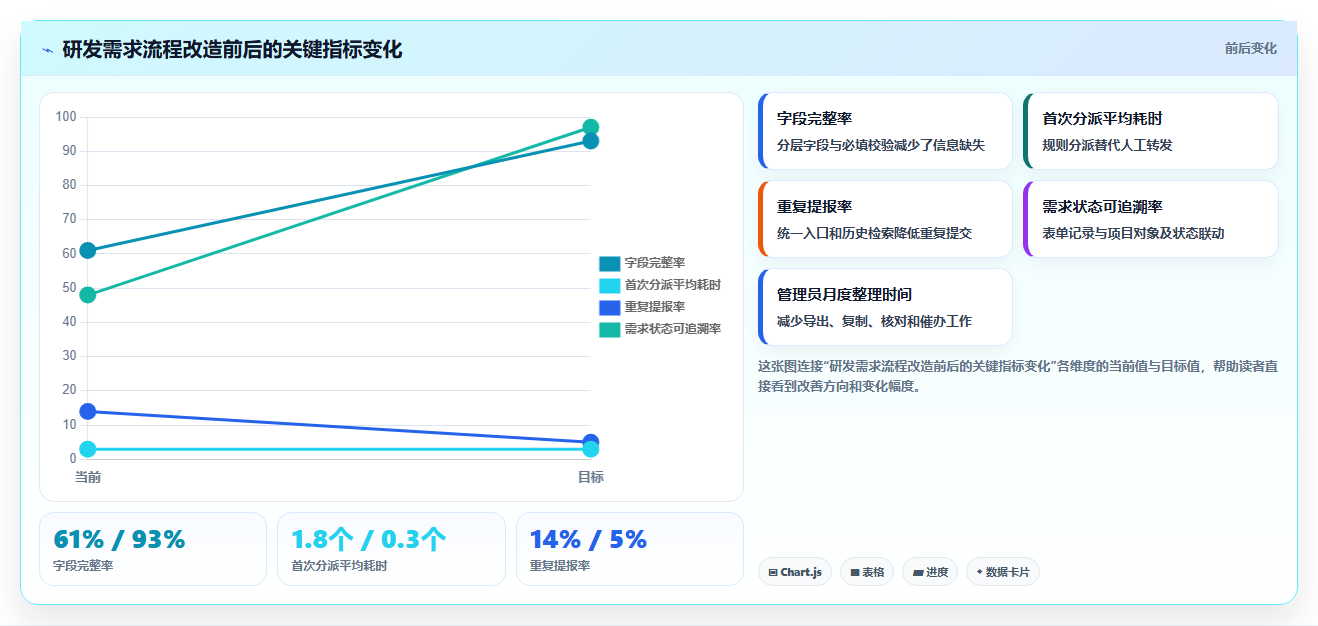This screenshot has width=1318, height=626.
Task: Click text 统一入口和历史检索降低重复提交
Action: 874,233
